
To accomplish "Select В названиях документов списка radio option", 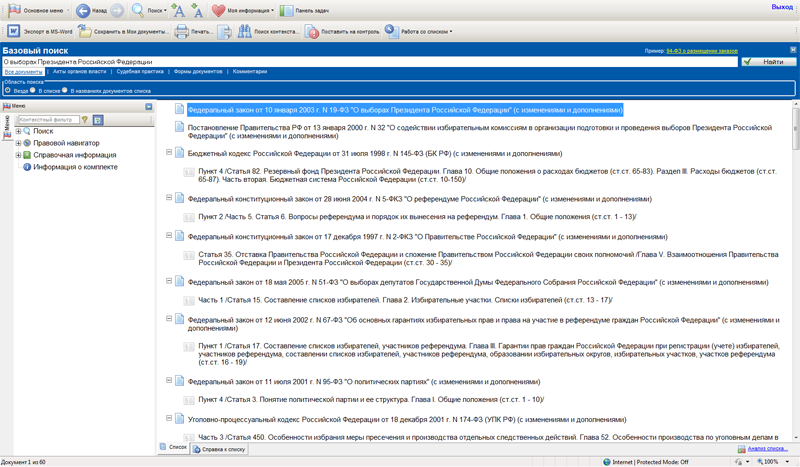I will tap(65, 90).
